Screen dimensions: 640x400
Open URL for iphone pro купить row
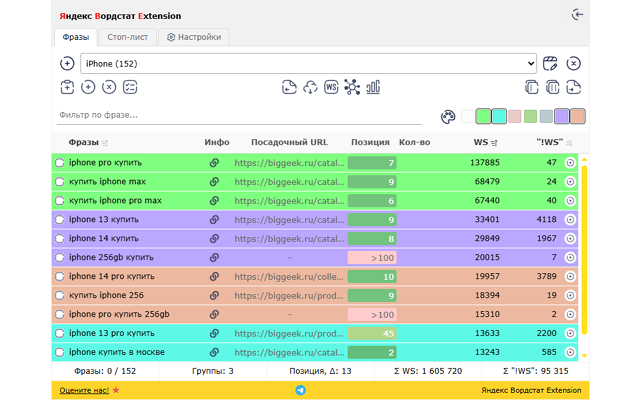[x=289, y=163]
